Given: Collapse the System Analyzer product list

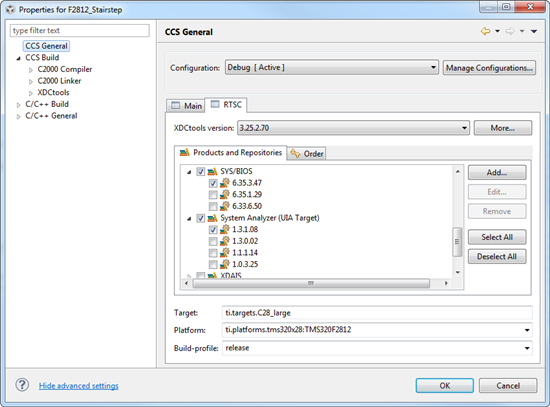Looking at the screenshot, I should pyautogui.click(x=189, y=219).
